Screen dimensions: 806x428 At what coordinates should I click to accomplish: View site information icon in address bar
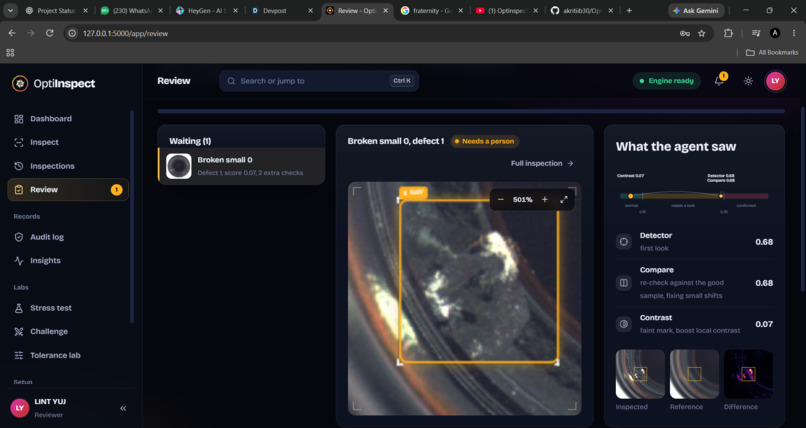(x=72, y=33)
